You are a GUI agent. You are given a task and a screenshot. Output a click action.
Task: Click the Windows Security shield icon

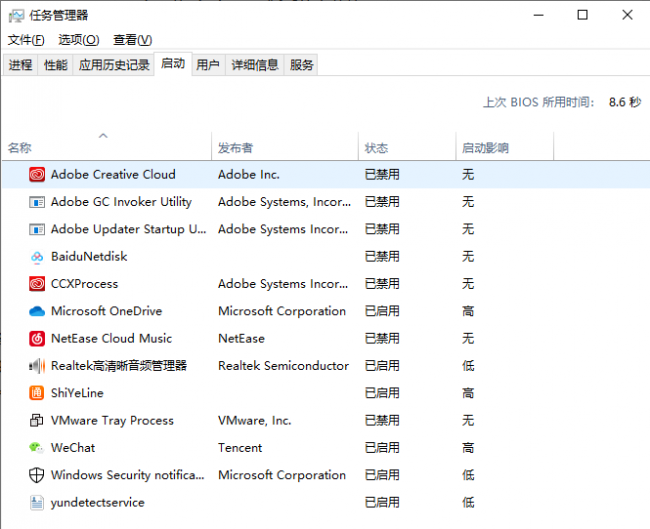pos(36,475)
